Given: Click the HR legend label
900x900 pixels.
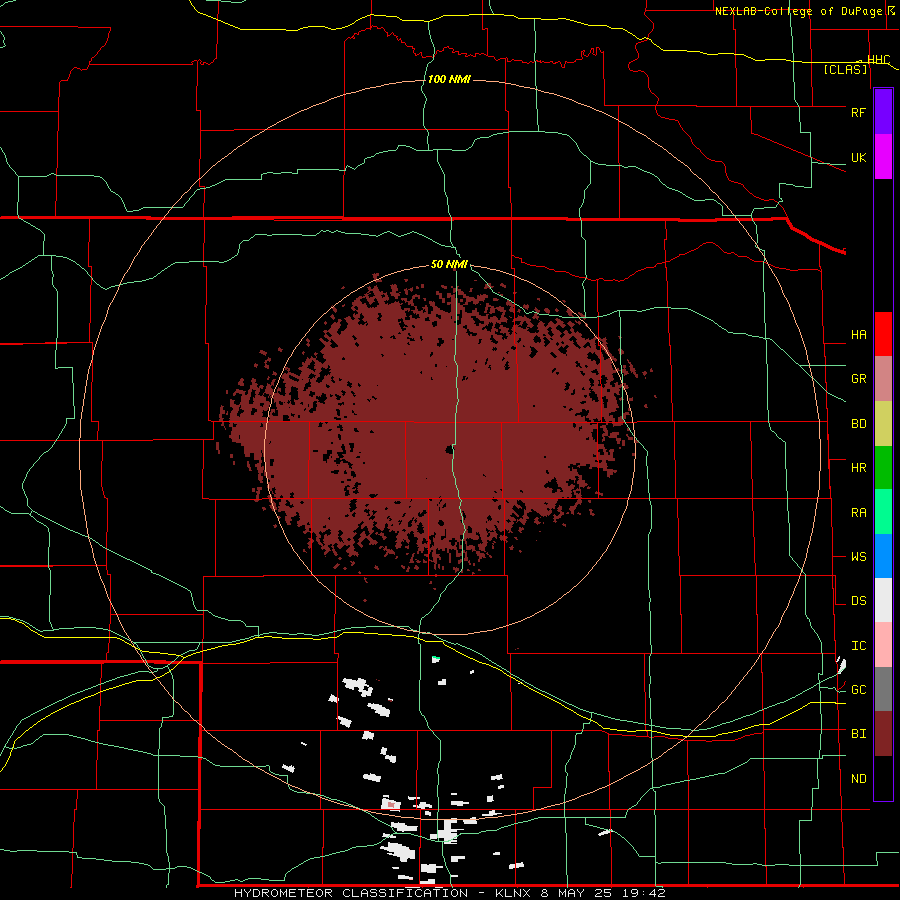Looking at the screenshot, I should [858, 468].
